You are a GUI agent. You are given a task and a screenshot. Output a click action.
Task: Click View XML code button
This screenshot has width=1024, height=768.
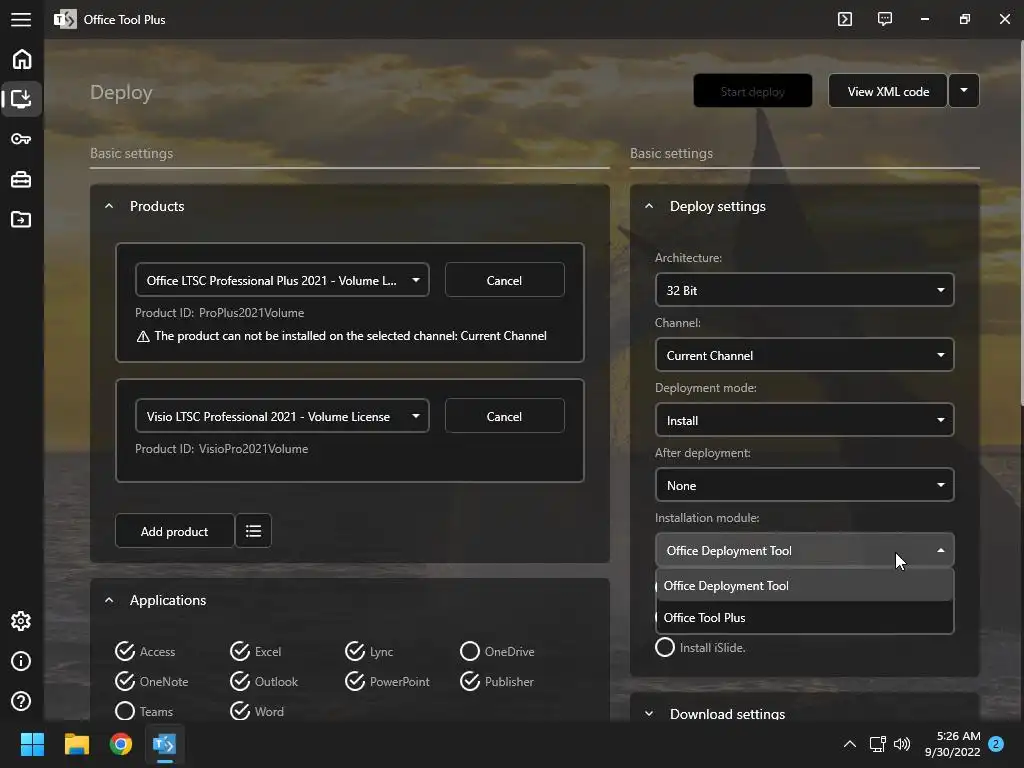tap(888, 91)
